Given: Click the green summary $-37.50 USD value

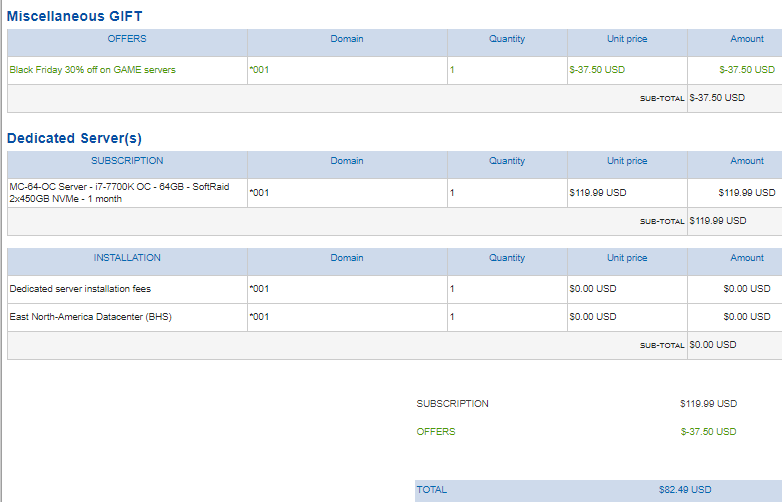Looking at the screenshot, I should tap(709, 432).
